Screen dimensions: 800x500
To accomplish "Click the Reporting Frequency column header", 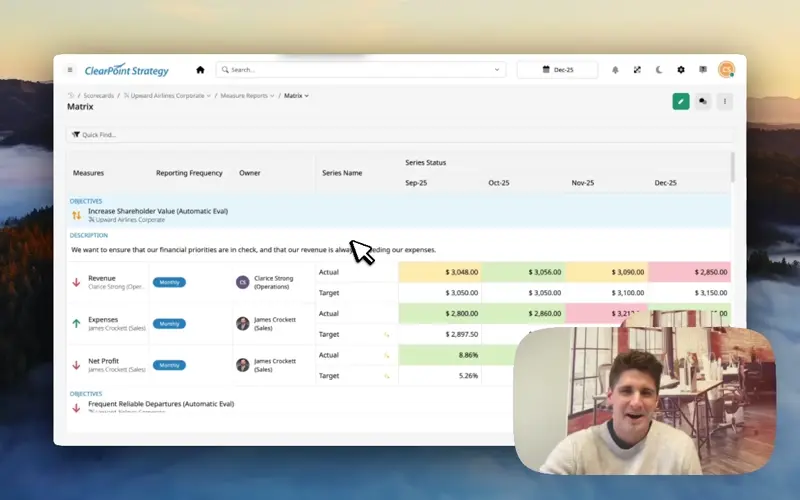I will (189, 173).
